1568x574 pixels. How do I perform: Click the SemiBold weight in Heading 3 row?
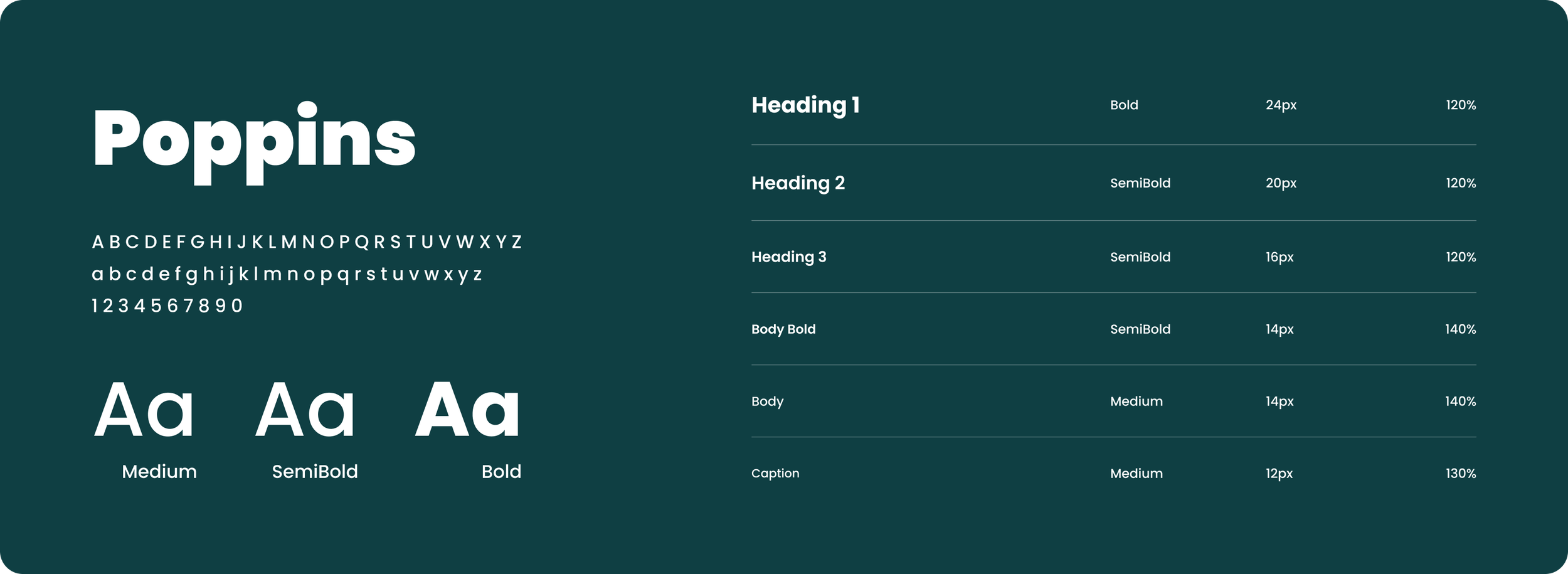[x=1140, y=257]
